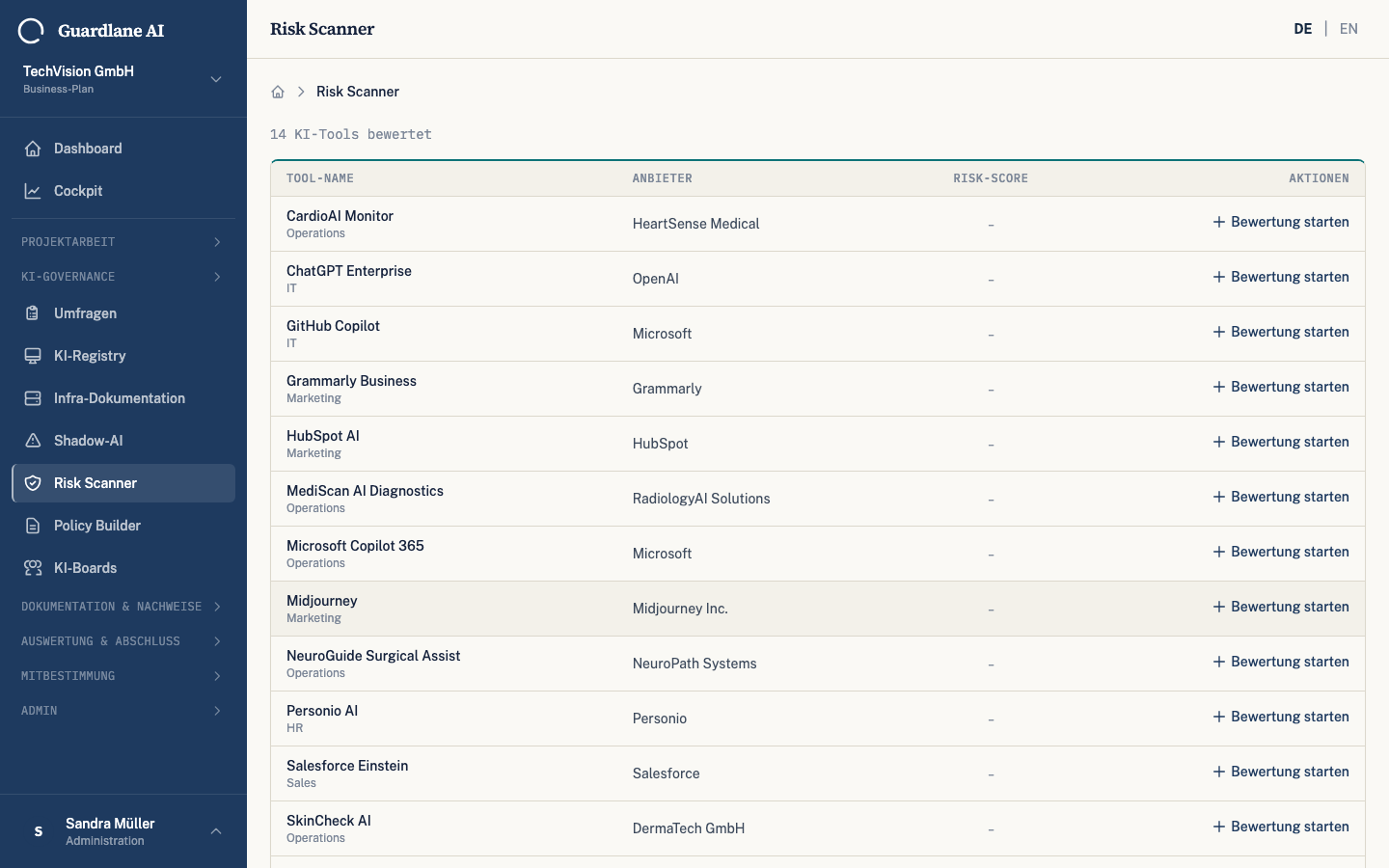1389x868 pixels.
Task: Expand the ADMIN section
Action: pyautogui.click(x=123, y=711)
